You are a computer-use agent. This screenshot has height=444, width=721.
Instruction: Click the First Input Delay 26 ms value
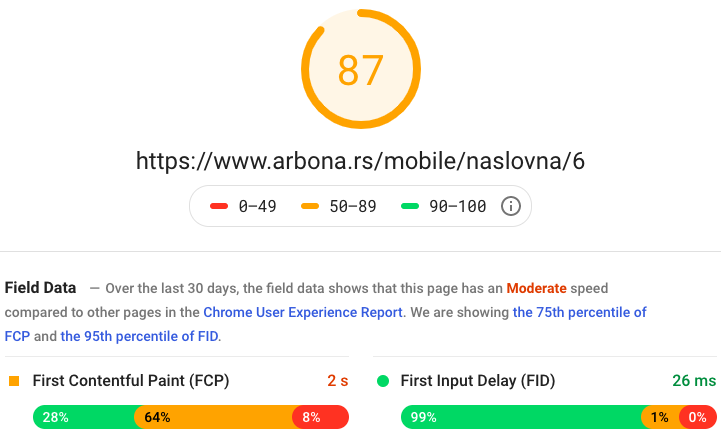(x=694, y=381)
